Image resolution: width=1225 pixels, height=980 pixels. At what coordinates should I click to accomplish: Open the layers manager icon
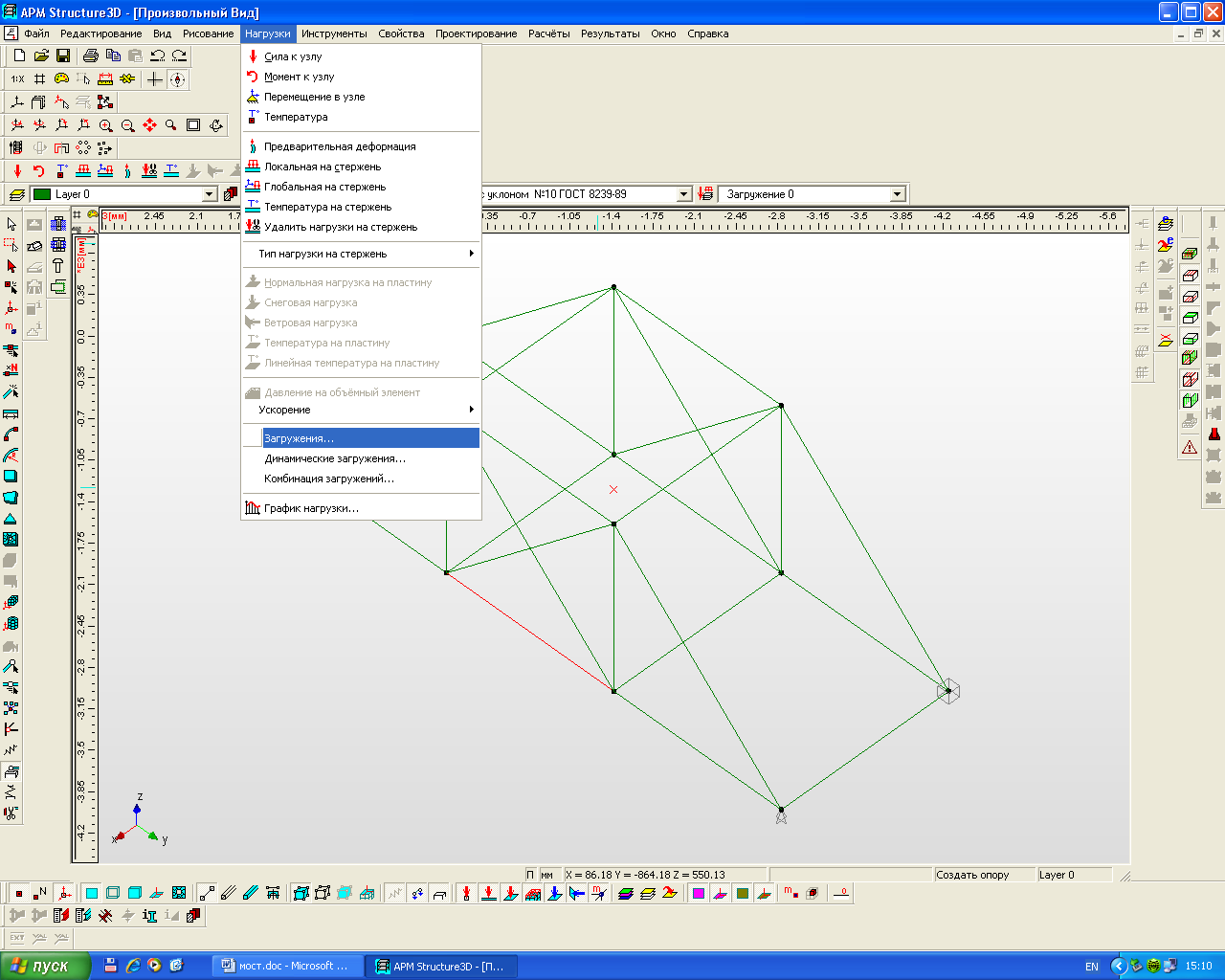pyautogui.click(x=16, y=194)
